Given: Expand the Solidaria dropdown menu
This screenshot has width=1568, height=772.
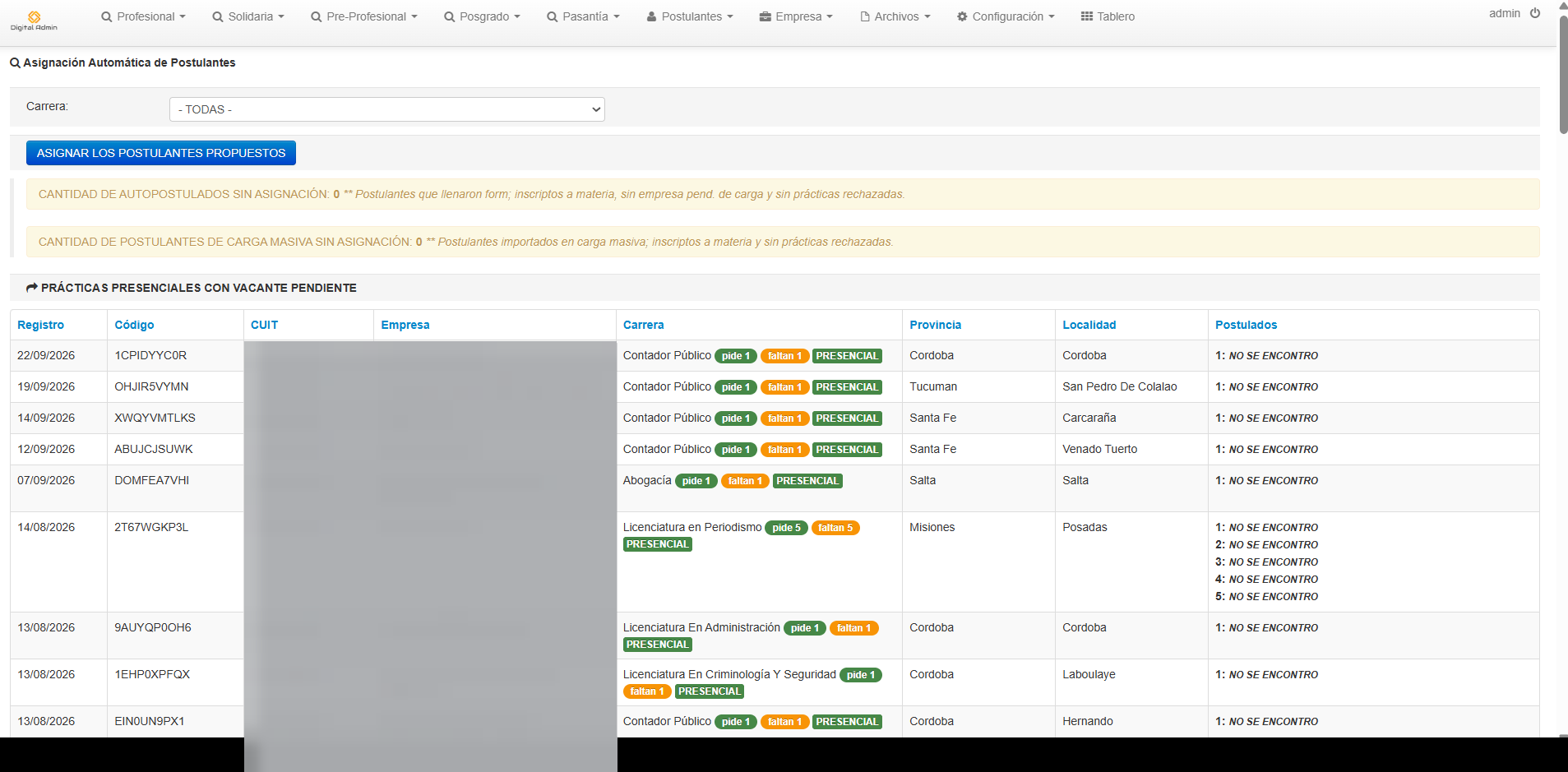Looking at the screenshot, I should pyautogui.click(x=248, y=16).
